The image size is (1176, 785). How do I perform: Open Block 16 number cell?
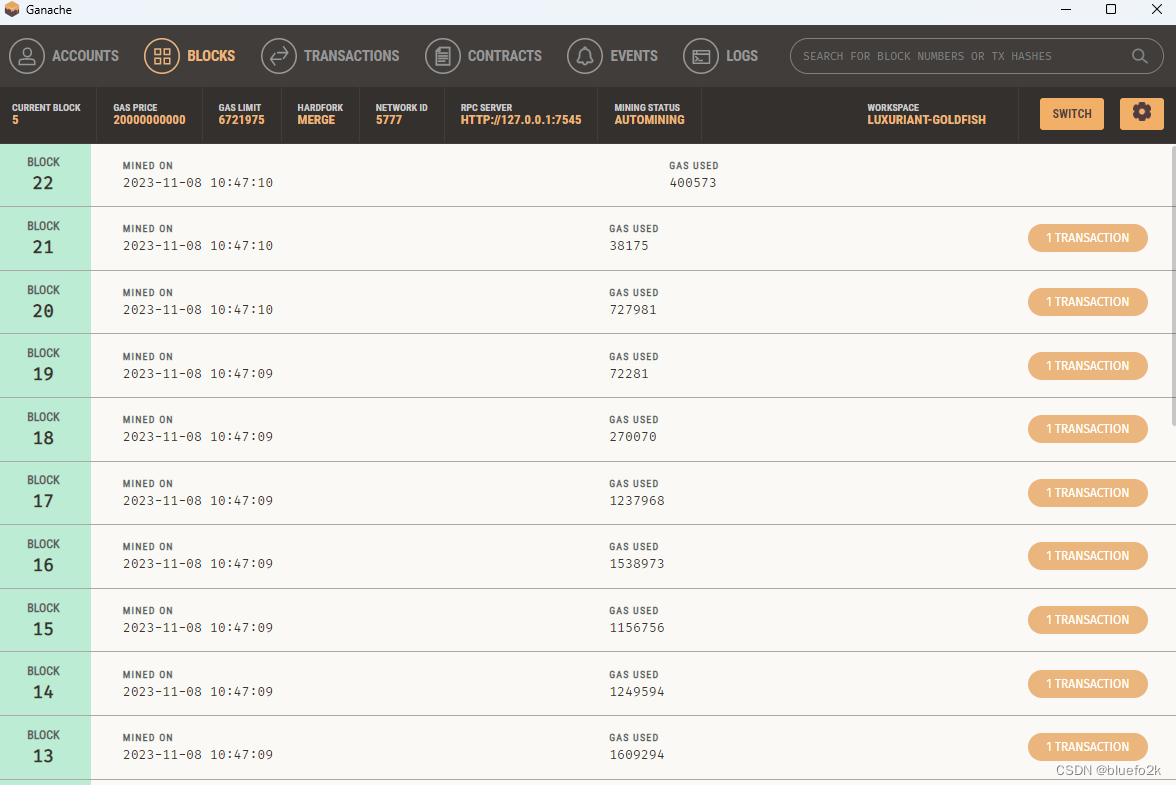[45, 556]
